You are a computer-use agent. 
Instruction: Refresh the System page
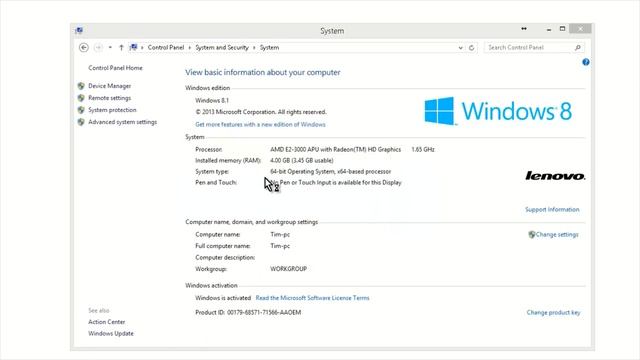tap(471, 48)
